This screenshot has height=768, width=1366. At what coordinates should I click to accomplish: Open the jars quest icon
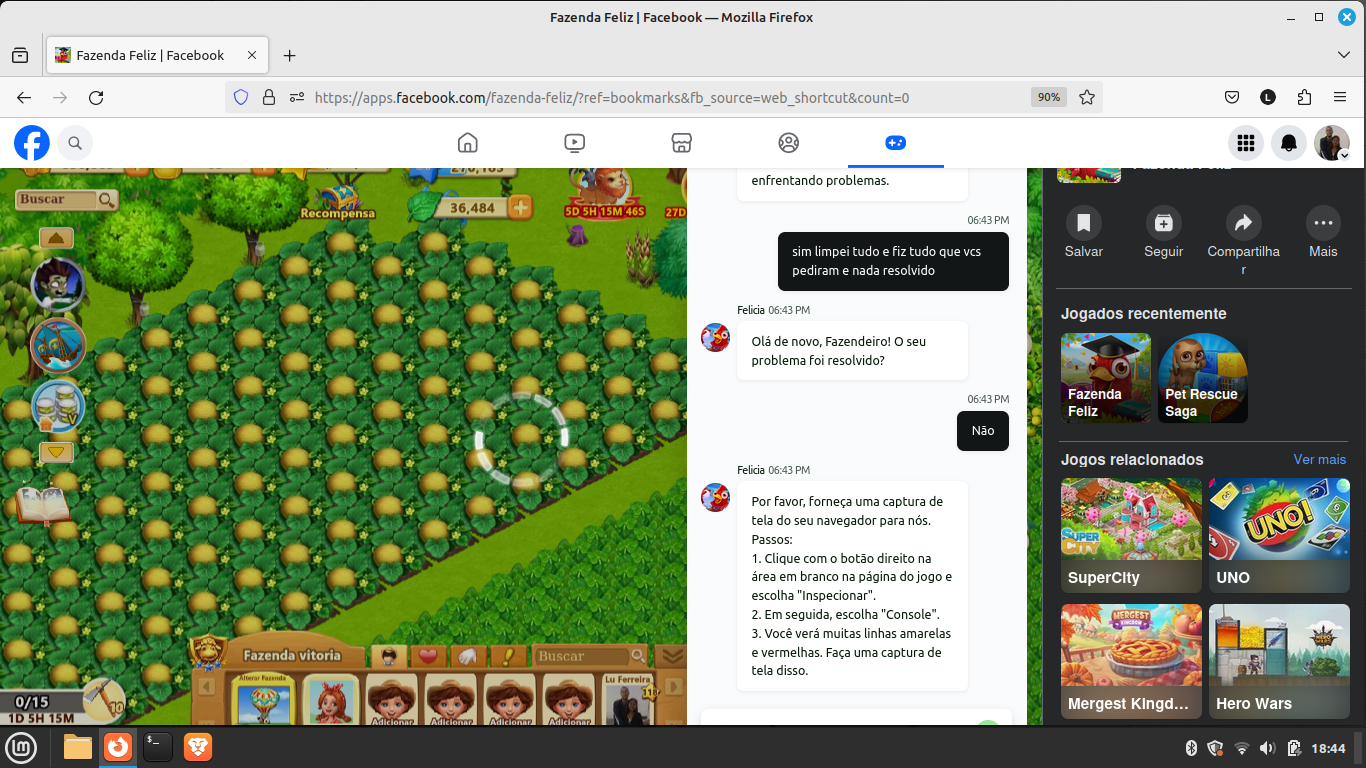pyautogui.click(x=58, y=406)
